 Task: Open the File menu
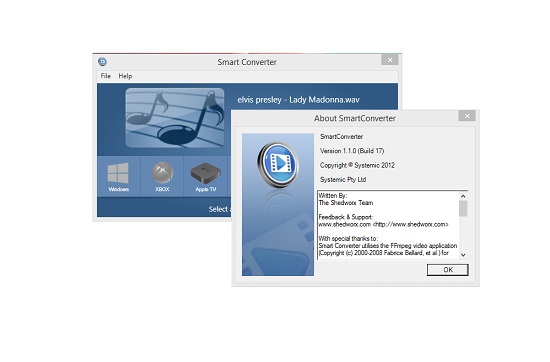tap(106, 76)
